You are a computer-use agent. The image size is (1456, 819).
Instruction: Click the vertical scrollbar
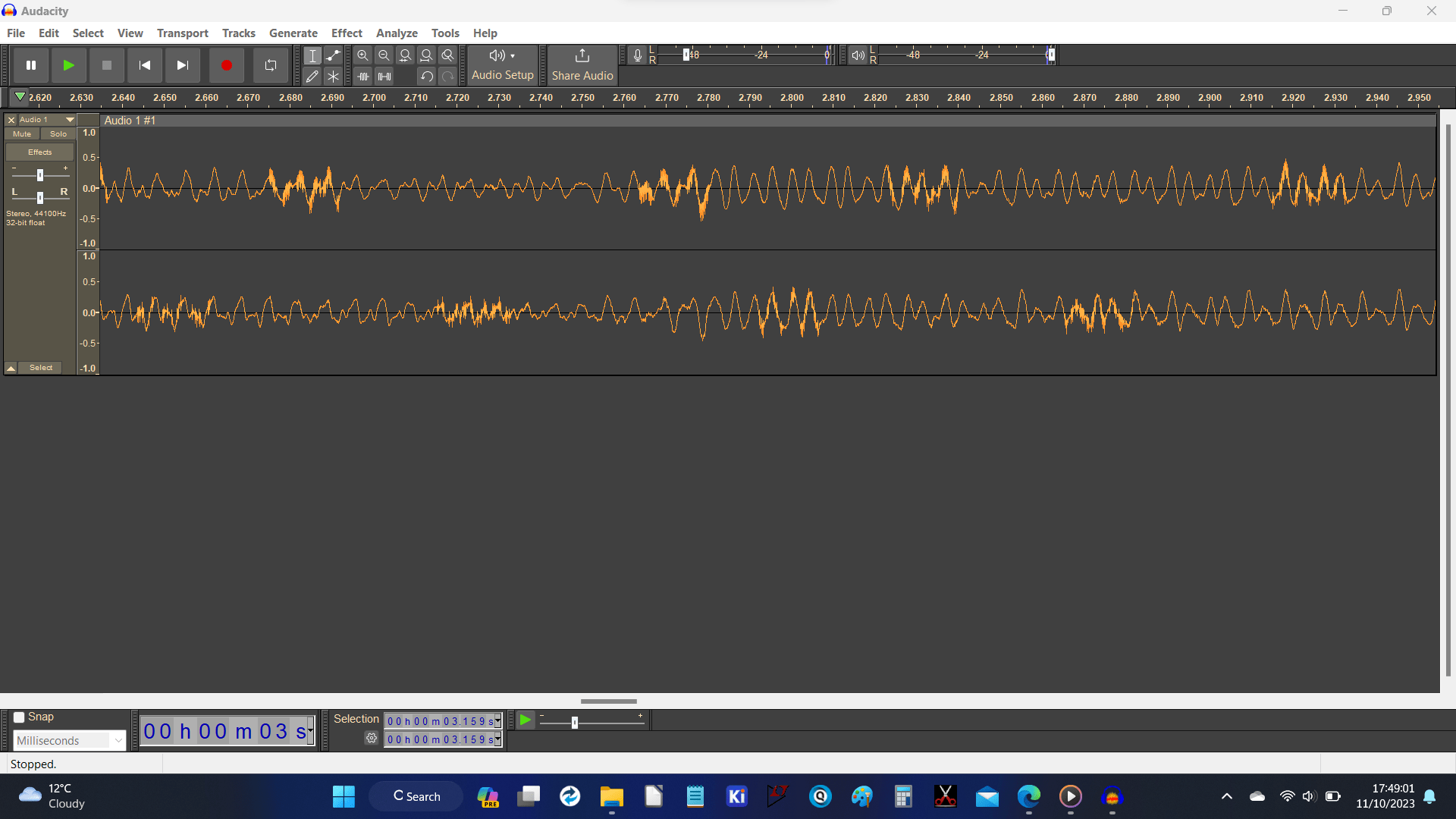pyautogui.click(x=1448, y=400)
